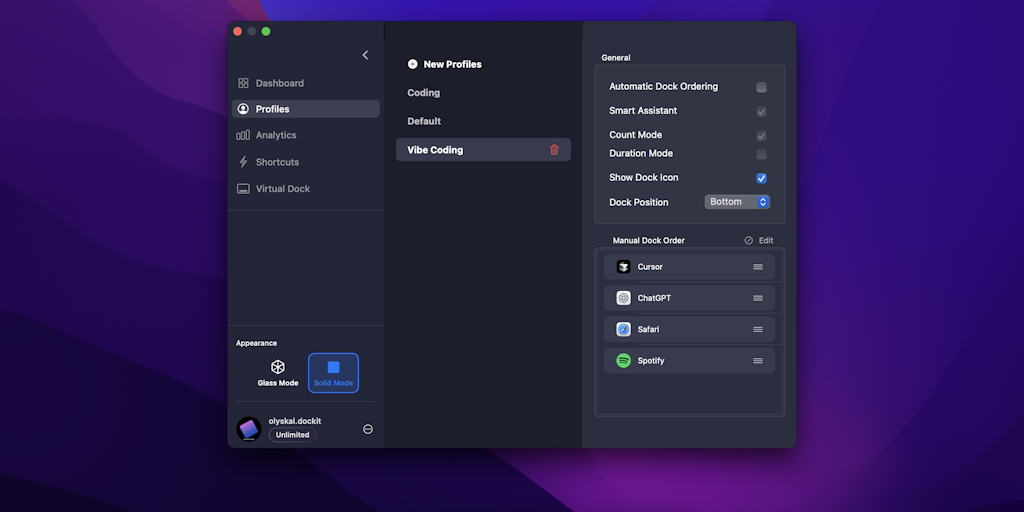
Task: Create a profile via New Profiles
Action: pyautogui.click(x=445, y=64)
